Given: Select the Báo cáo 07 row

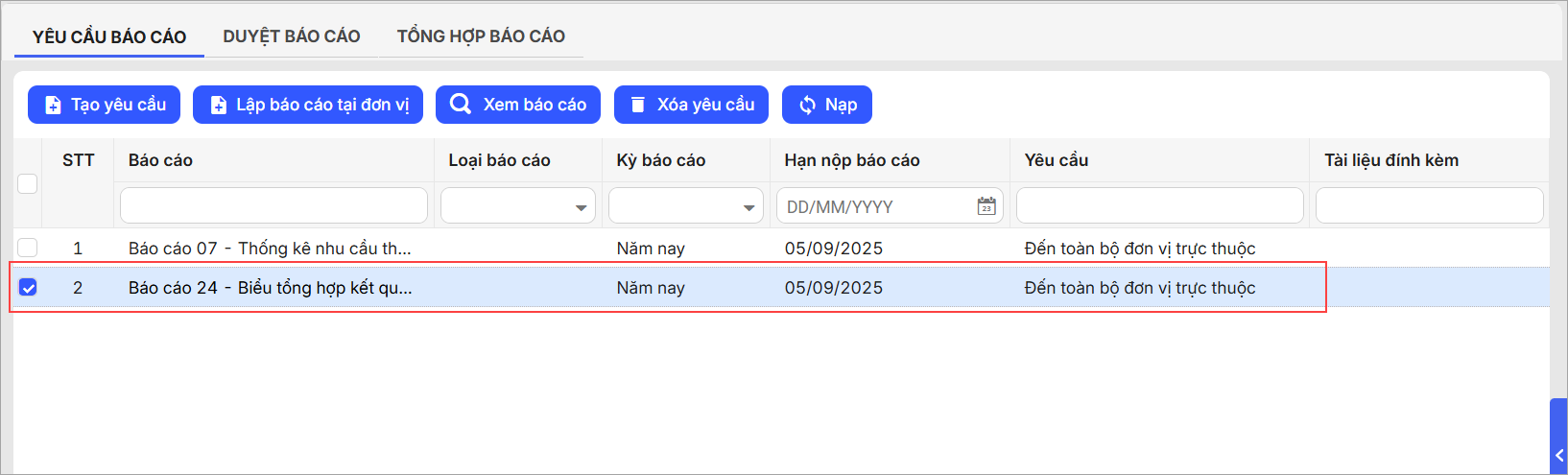Looking at the screenshot, I should [270, 249].
